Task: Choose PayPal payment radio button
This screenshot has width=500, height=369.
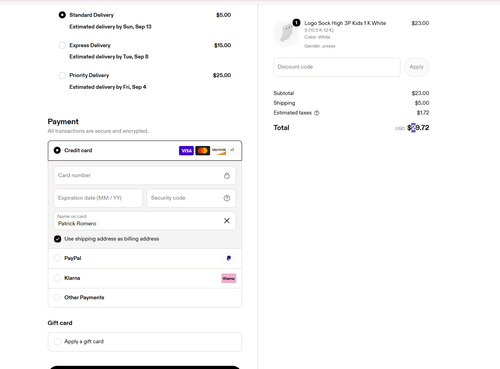Action: 57,258
